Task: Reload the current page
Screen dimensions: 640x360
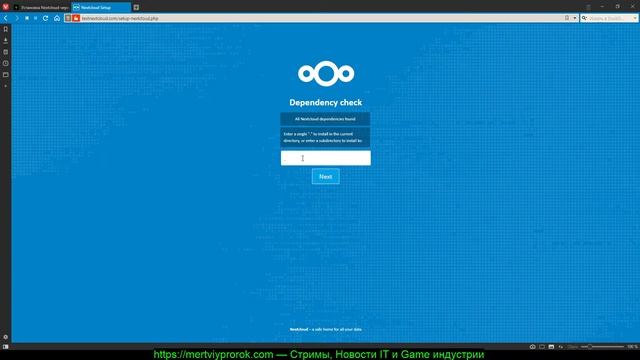Action: coord(46,18)
